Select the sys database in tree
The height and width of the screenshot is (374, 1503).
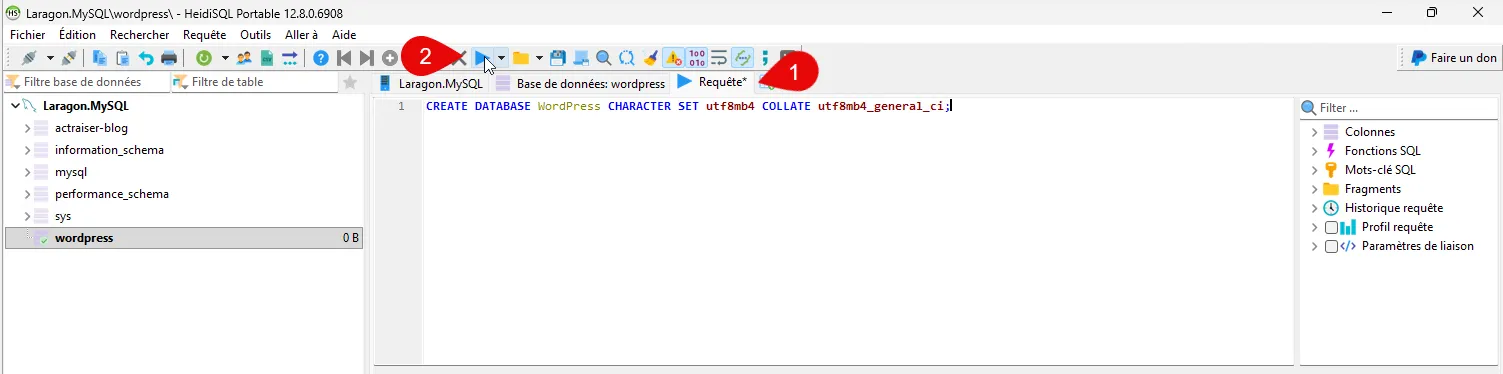pyautogui.click(x=63, y=216)
